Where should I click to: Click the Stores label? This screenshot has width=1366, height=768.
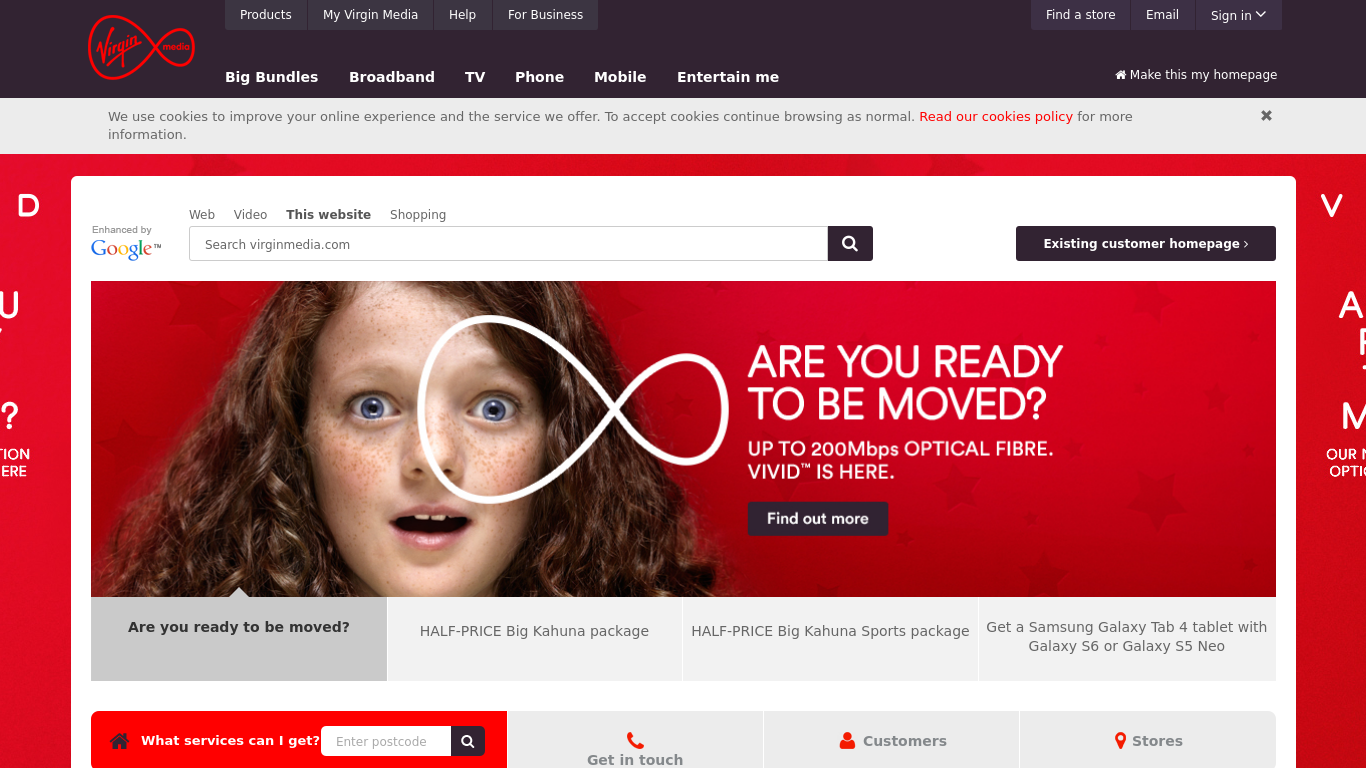pos(1157,741)
